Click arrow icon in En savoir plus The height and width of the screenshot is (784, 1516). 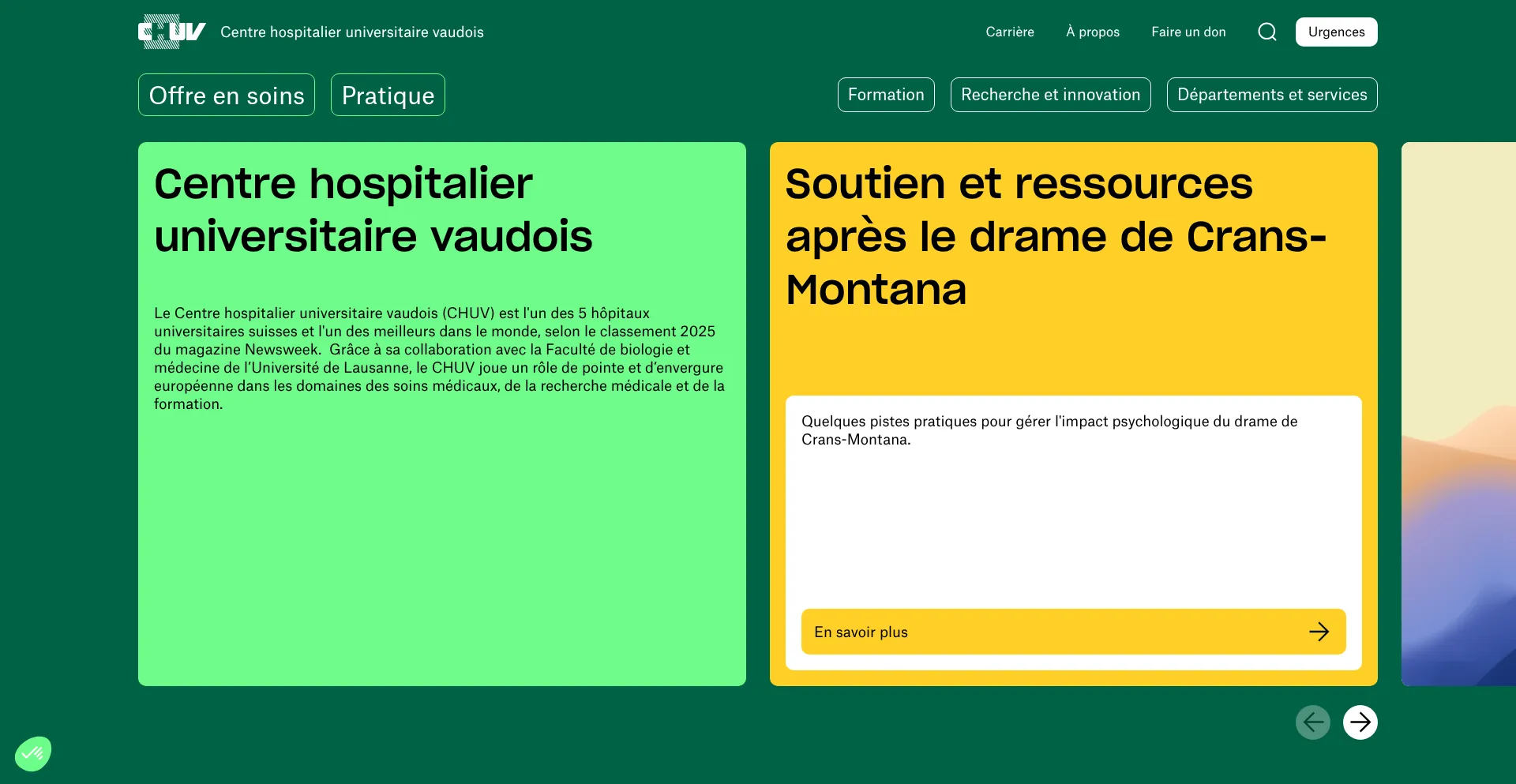[1319, 632]
